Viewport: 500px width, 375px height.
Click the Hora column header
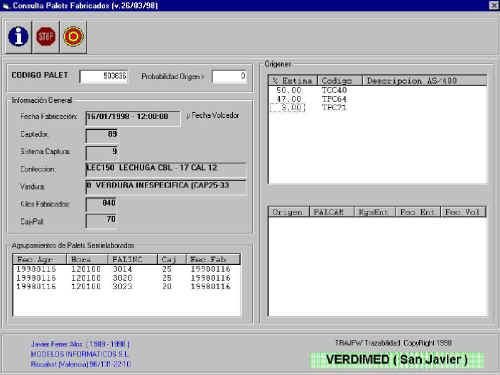(87, 259)
